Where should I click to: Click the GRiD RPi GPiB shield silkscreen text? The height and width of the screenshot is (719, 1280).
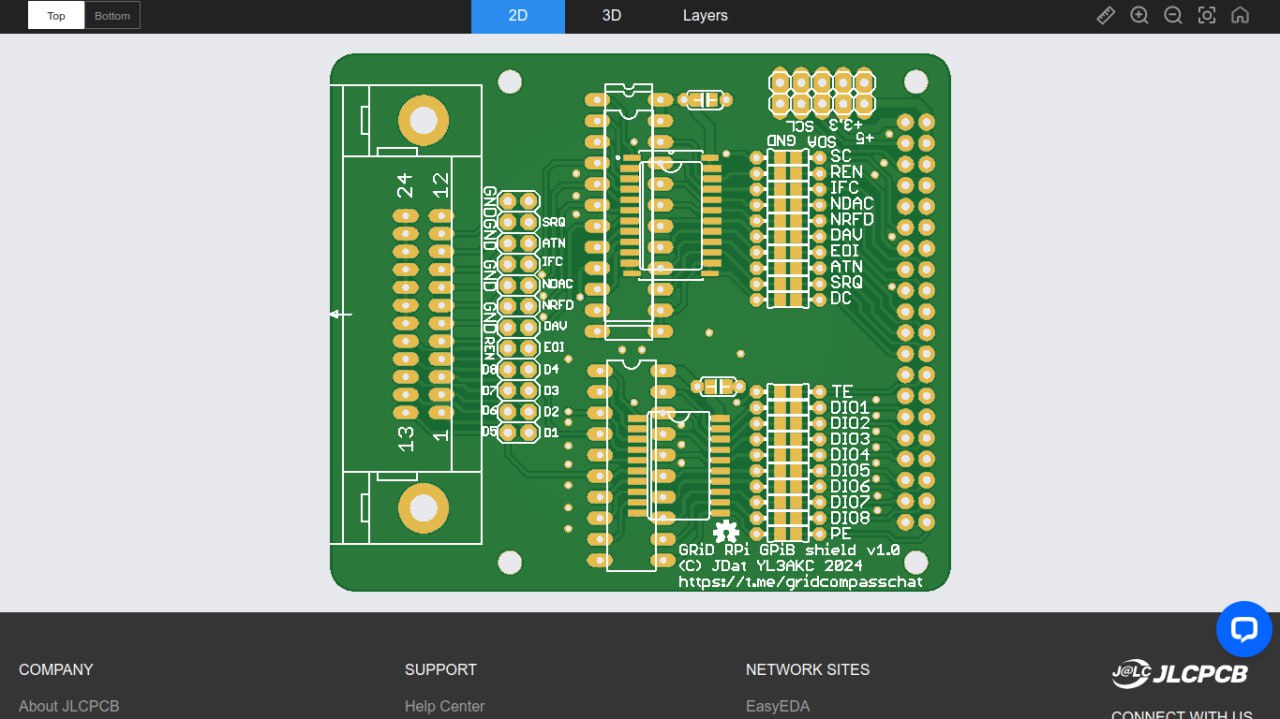tap(789, 550)
